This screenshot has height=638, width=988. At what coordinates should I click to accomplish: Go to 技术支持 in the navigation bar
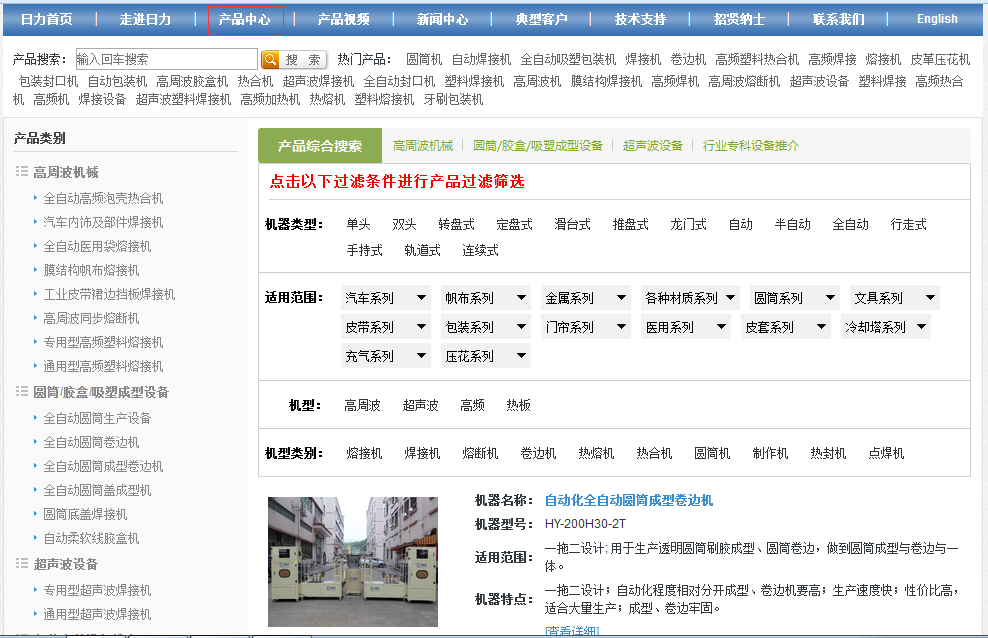(x=640, y=19)
